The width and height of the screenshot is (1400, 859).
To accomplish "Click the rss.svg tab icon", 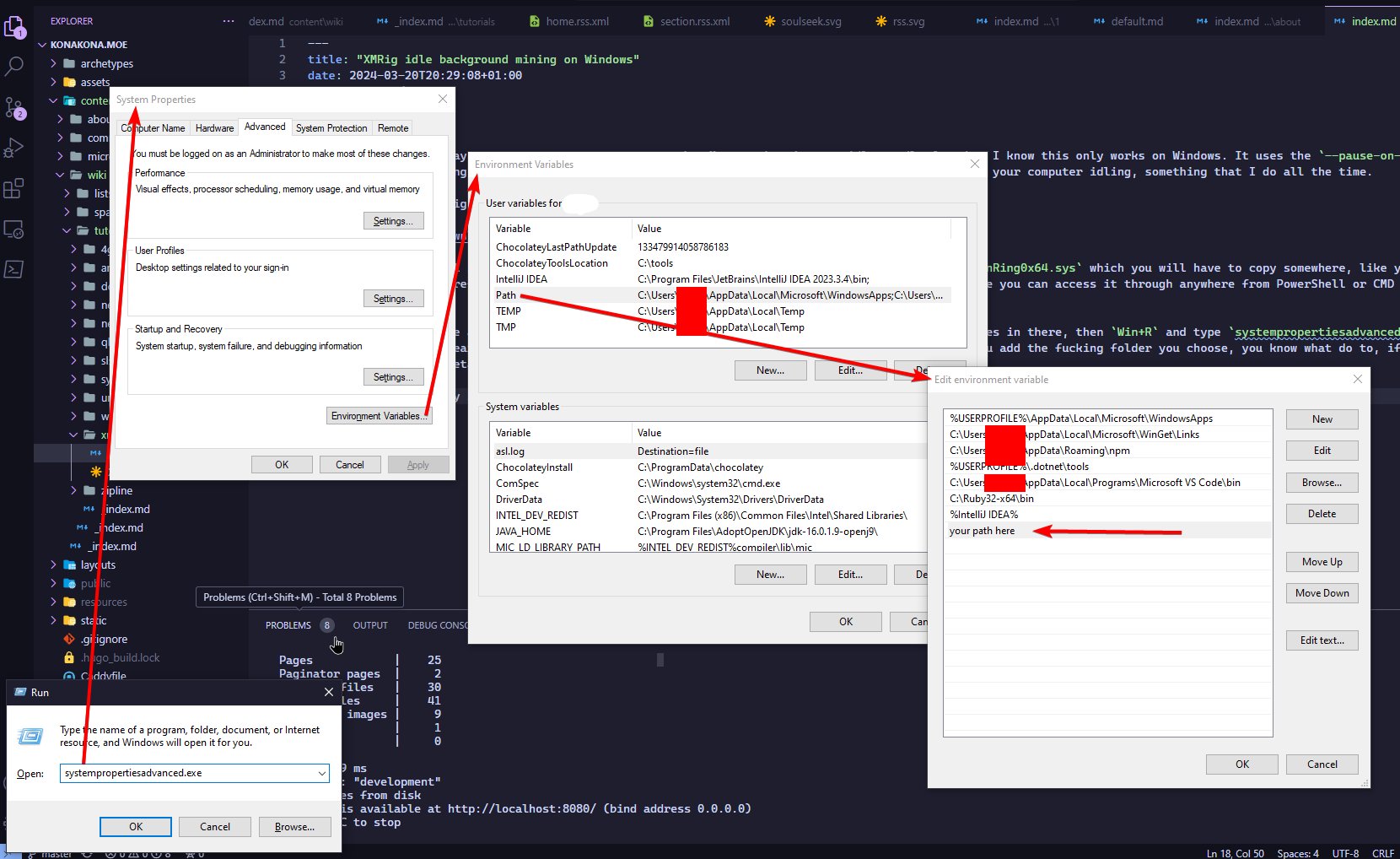I will point(881,21).
